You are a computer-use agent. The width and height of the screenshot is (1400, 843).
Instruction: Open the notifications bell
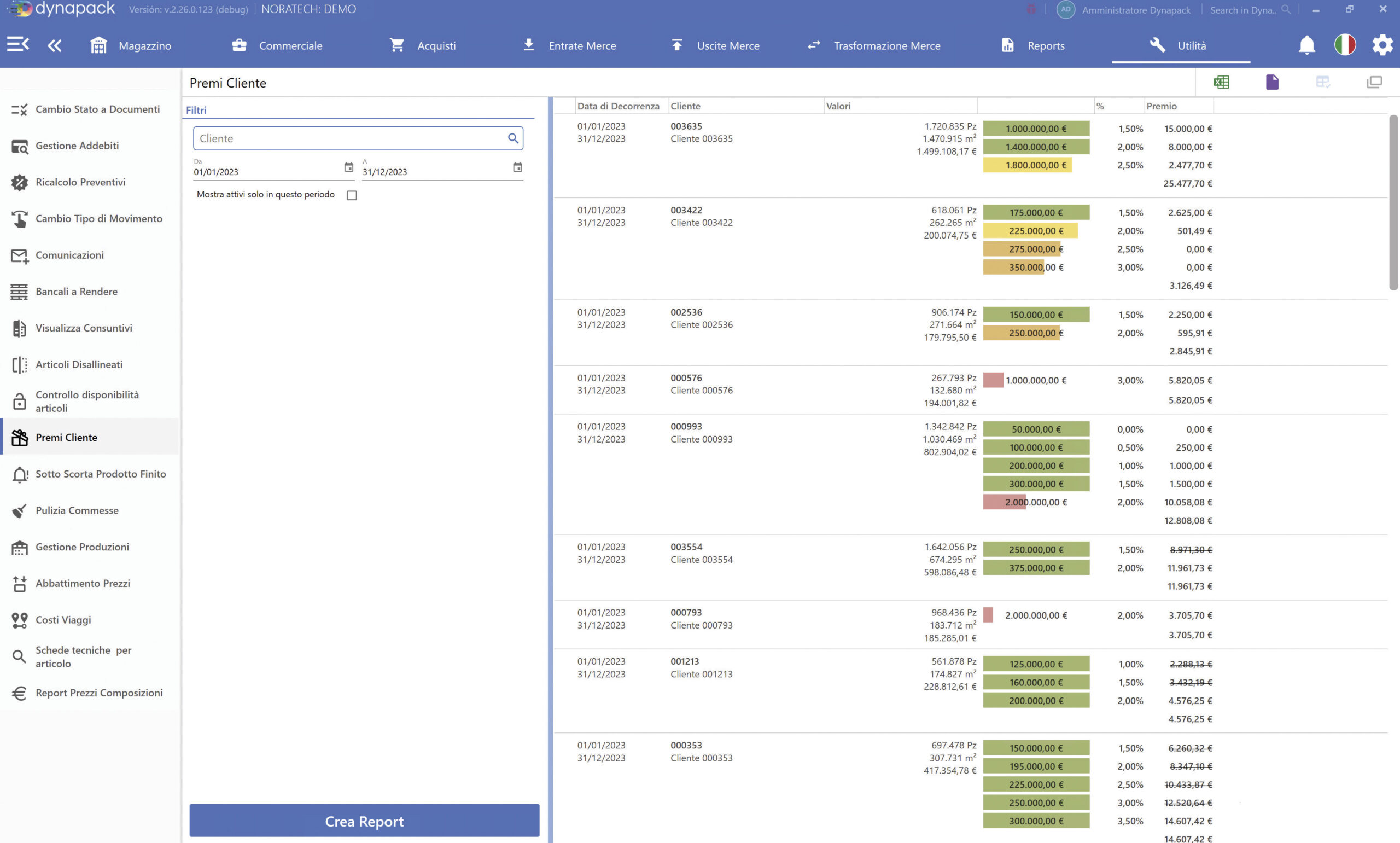tap(1306, 45)
